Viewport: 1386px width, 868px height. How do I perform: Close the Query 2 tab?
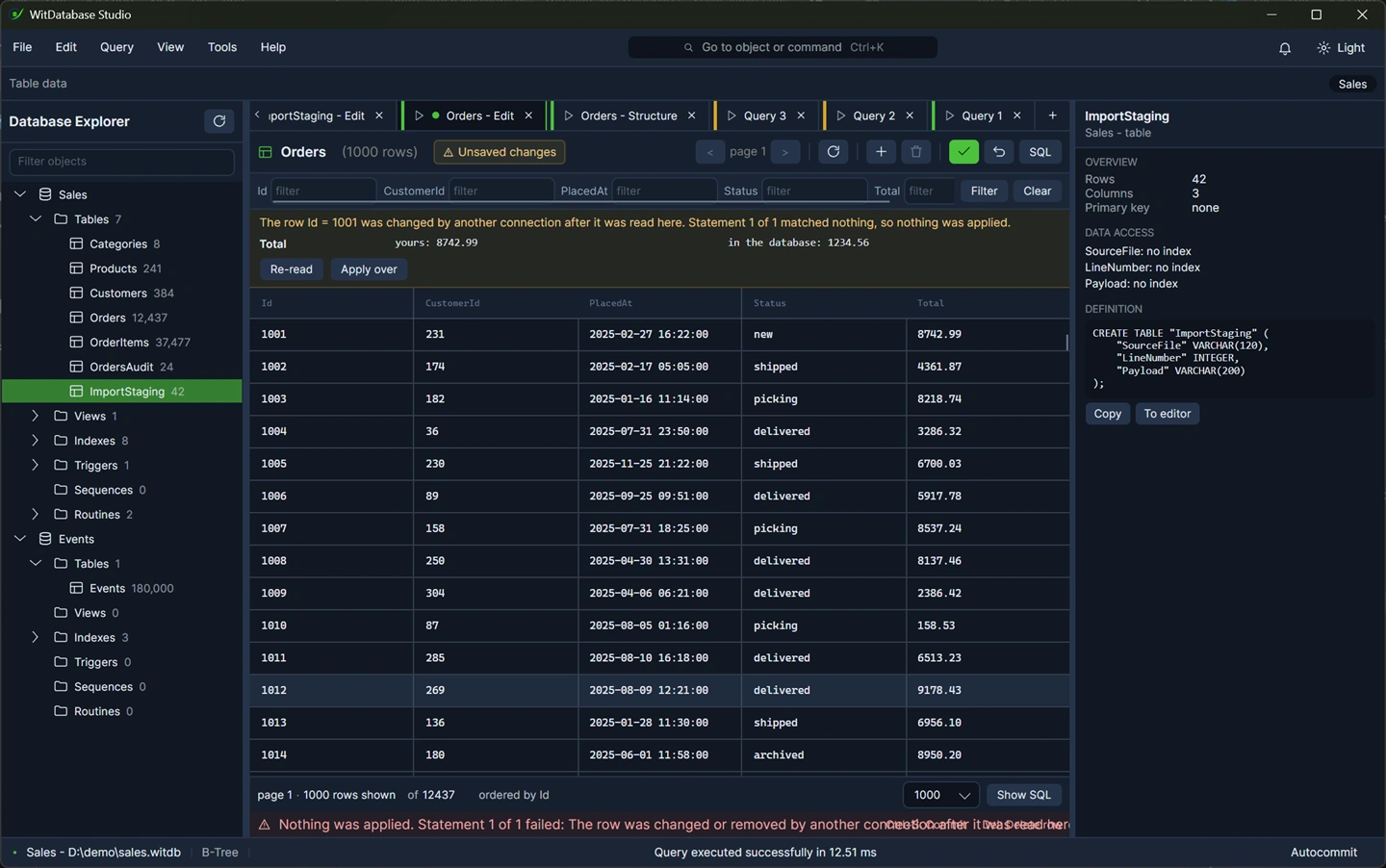click(910, 115)
